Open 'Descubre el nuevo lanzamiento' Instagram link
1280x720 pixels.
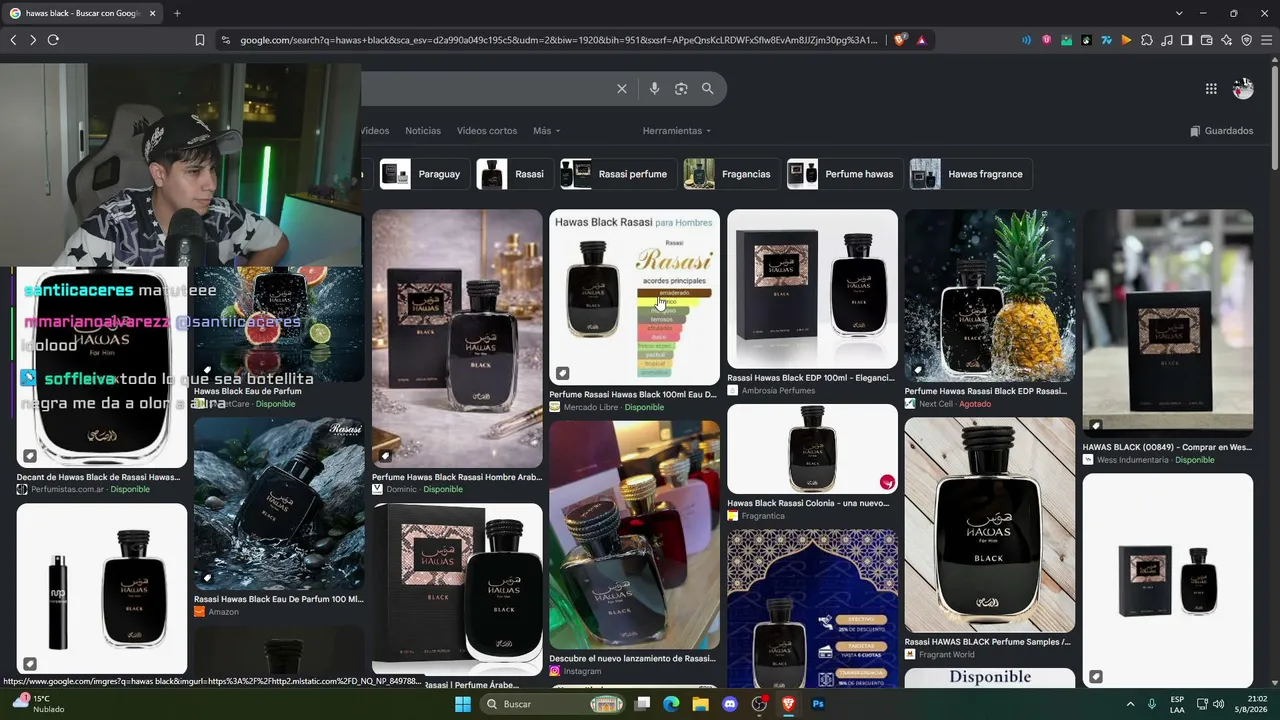pos(633,659)
